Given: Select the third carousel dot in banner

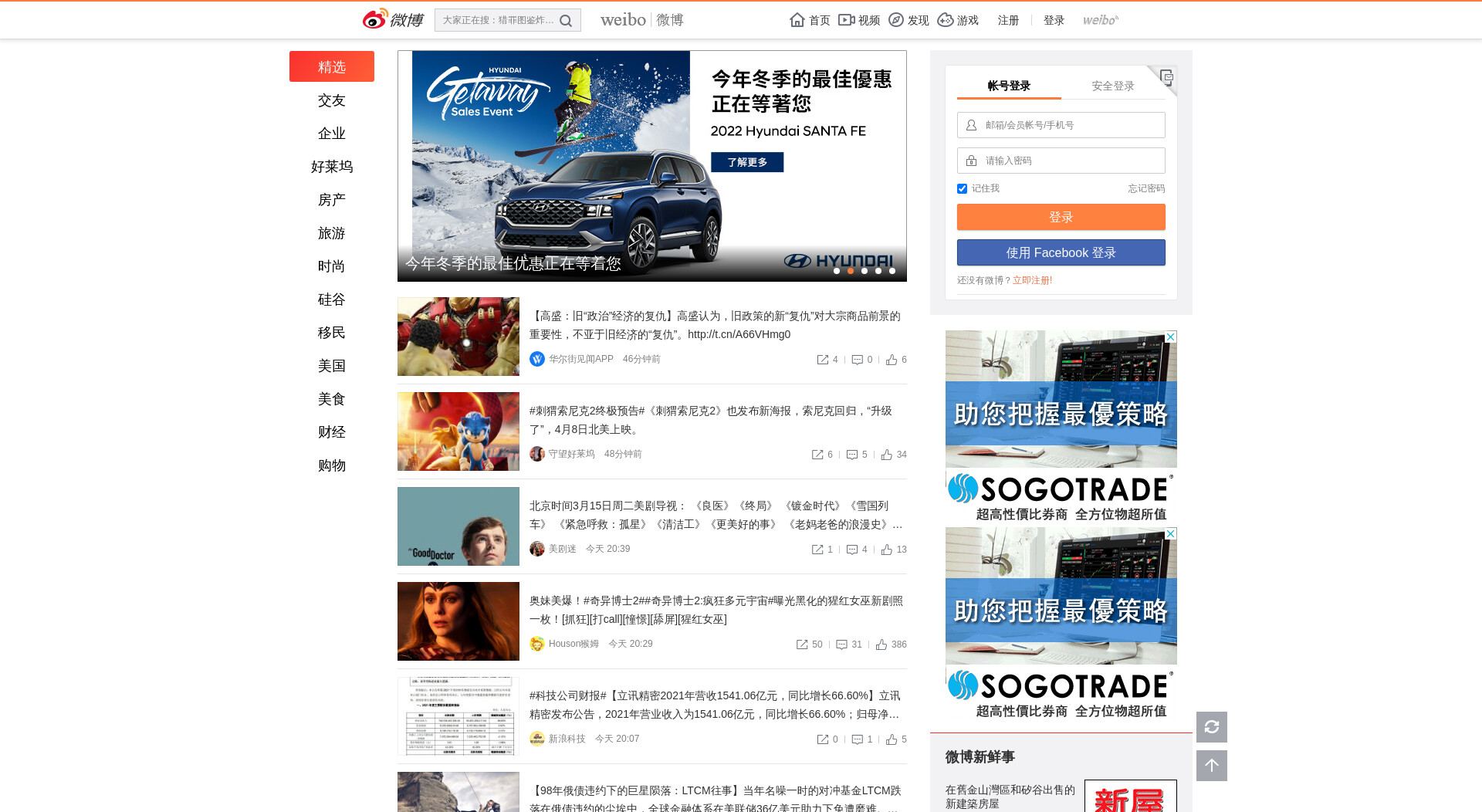Looking at the screenshot, I should [x=864, y=271].
